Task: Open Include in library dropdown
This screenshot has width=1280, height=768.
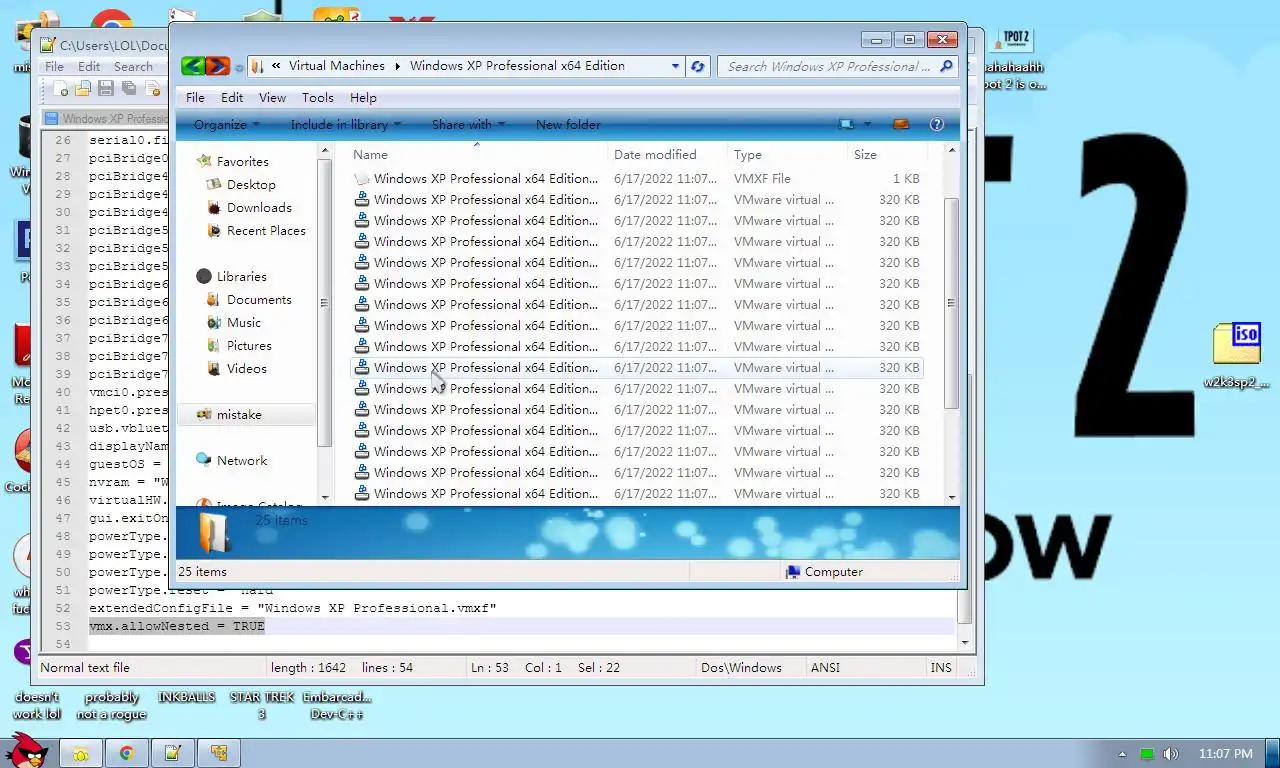Action: point(345,125)
